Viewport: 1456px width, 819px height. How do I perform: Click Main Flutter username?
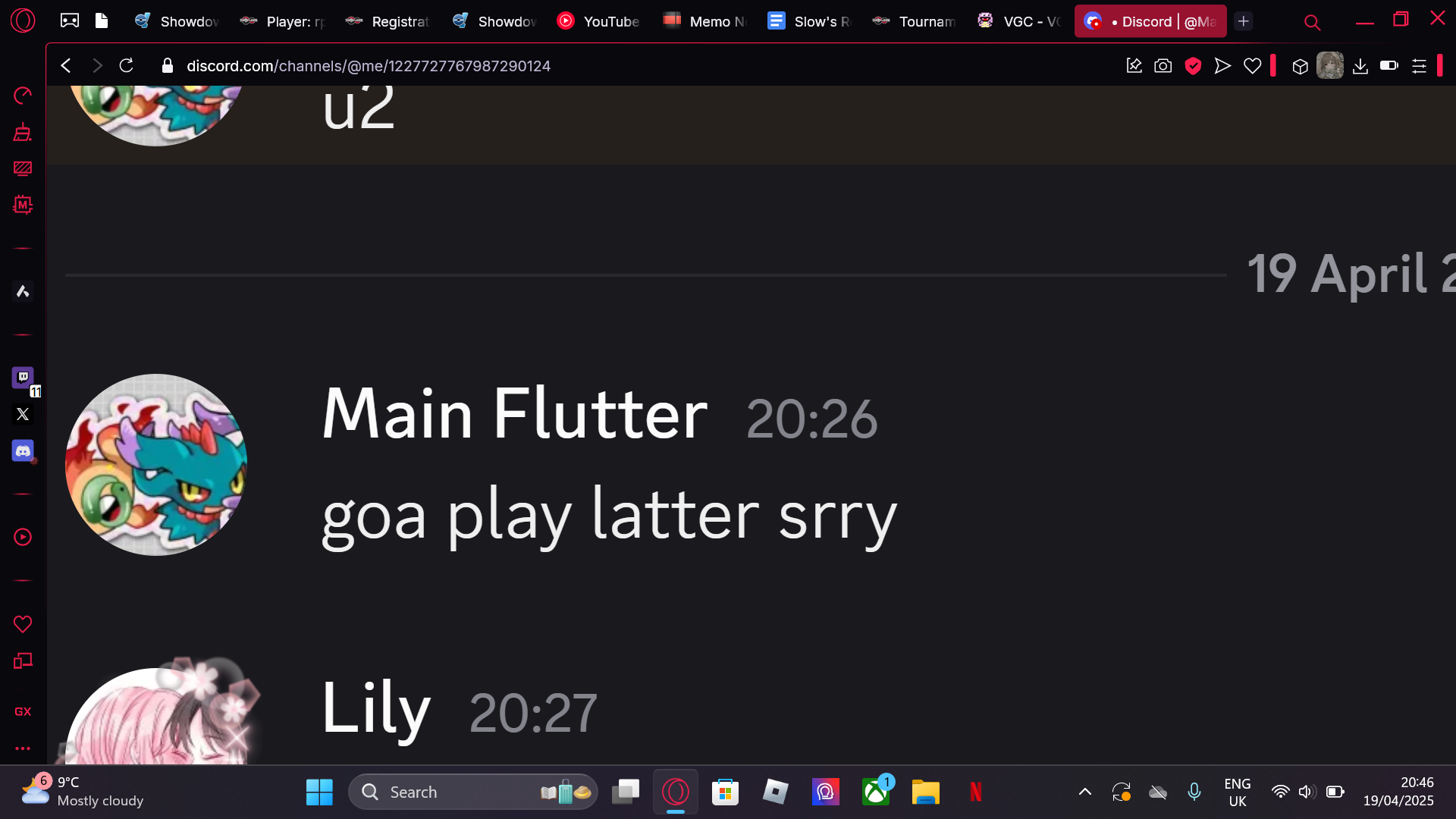(515, 414)
